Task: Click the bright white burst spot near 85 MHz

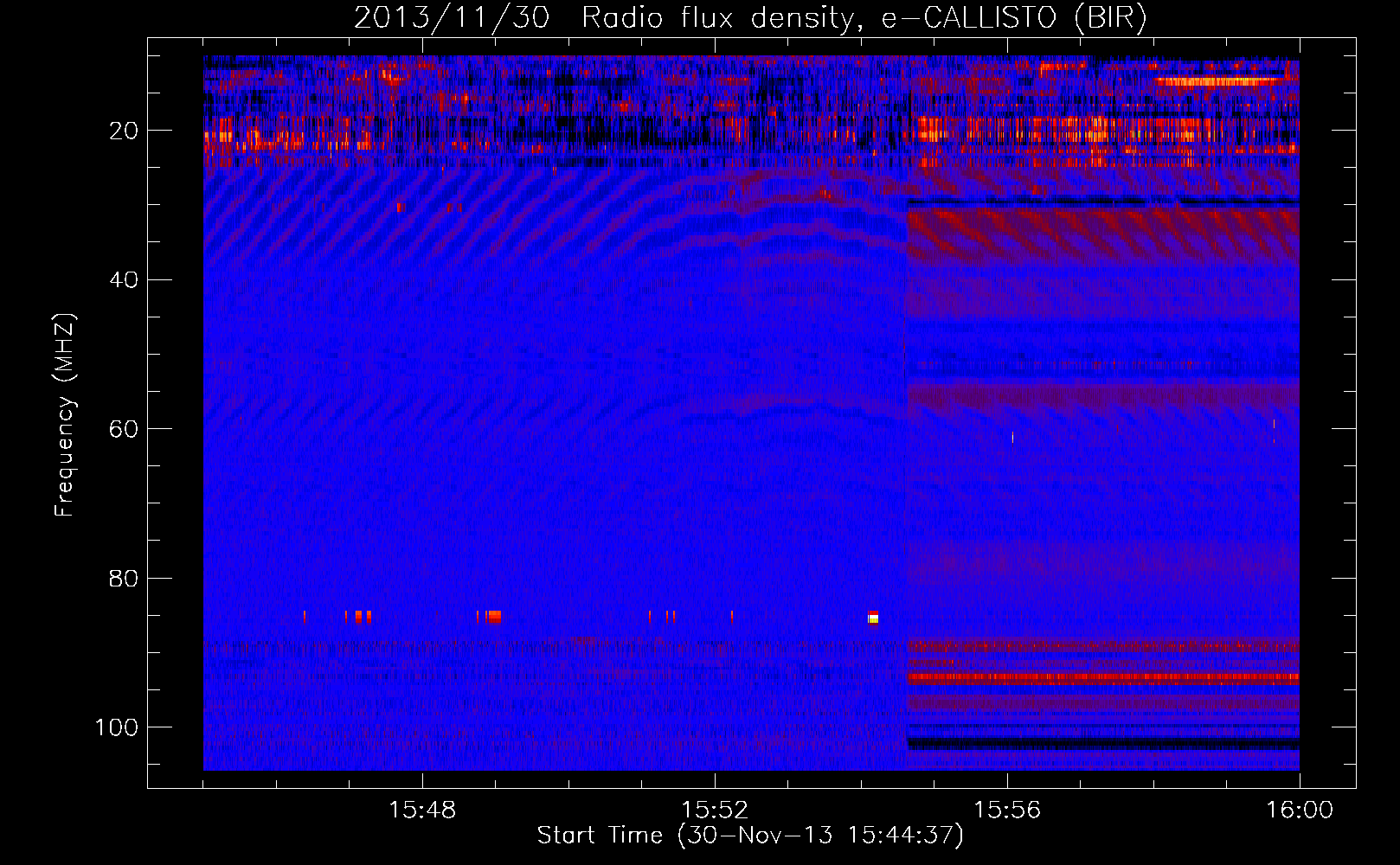Action: (x=874, y=618)
